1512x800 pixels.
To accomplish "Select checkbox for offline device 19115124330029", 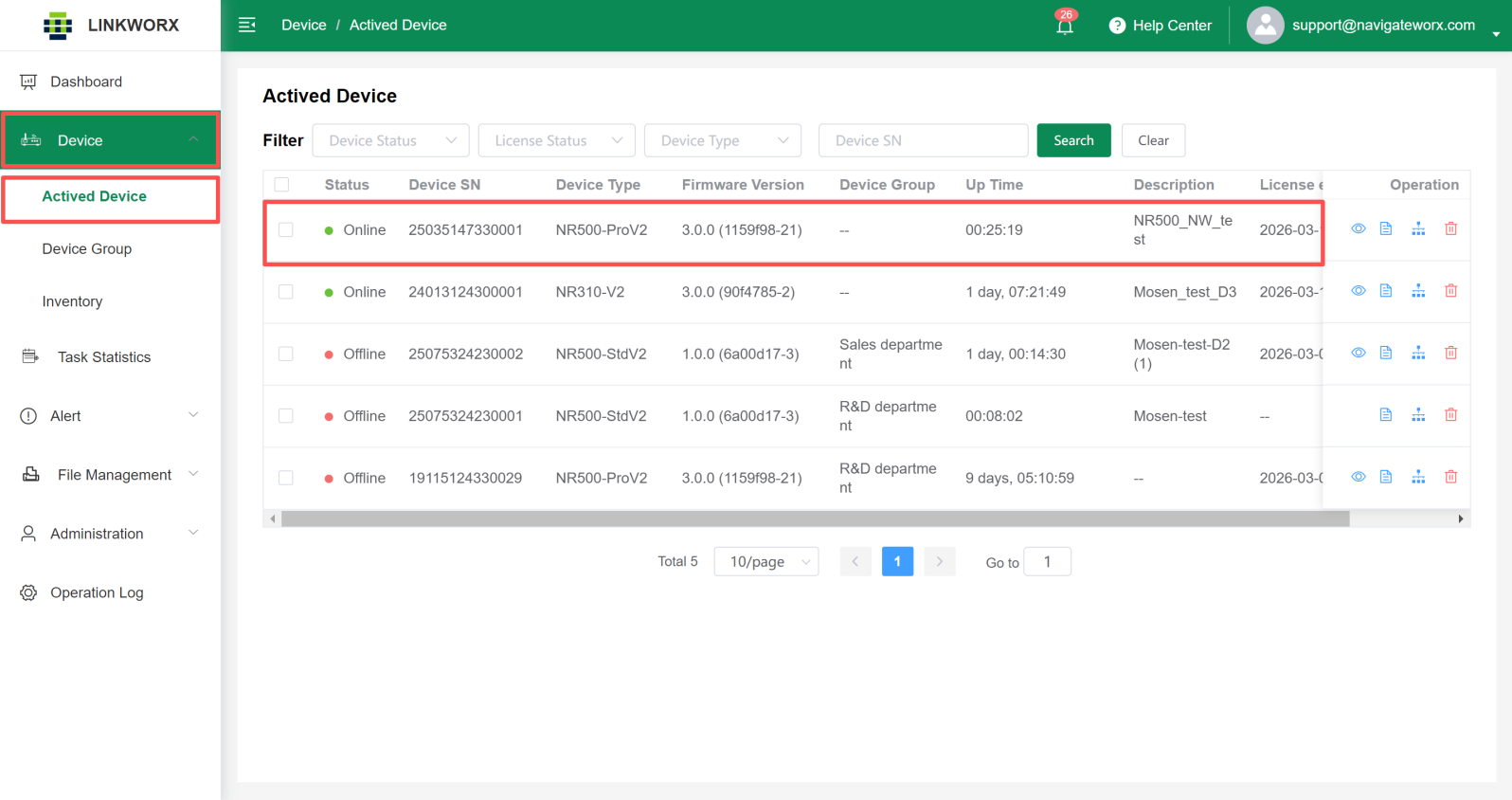I will [286, 478].
